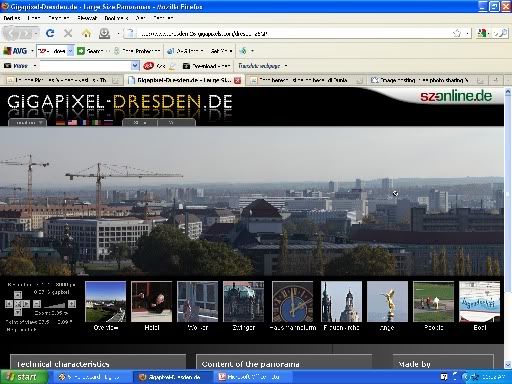Click the zoom level slider ramp

(x=54, y=304)
